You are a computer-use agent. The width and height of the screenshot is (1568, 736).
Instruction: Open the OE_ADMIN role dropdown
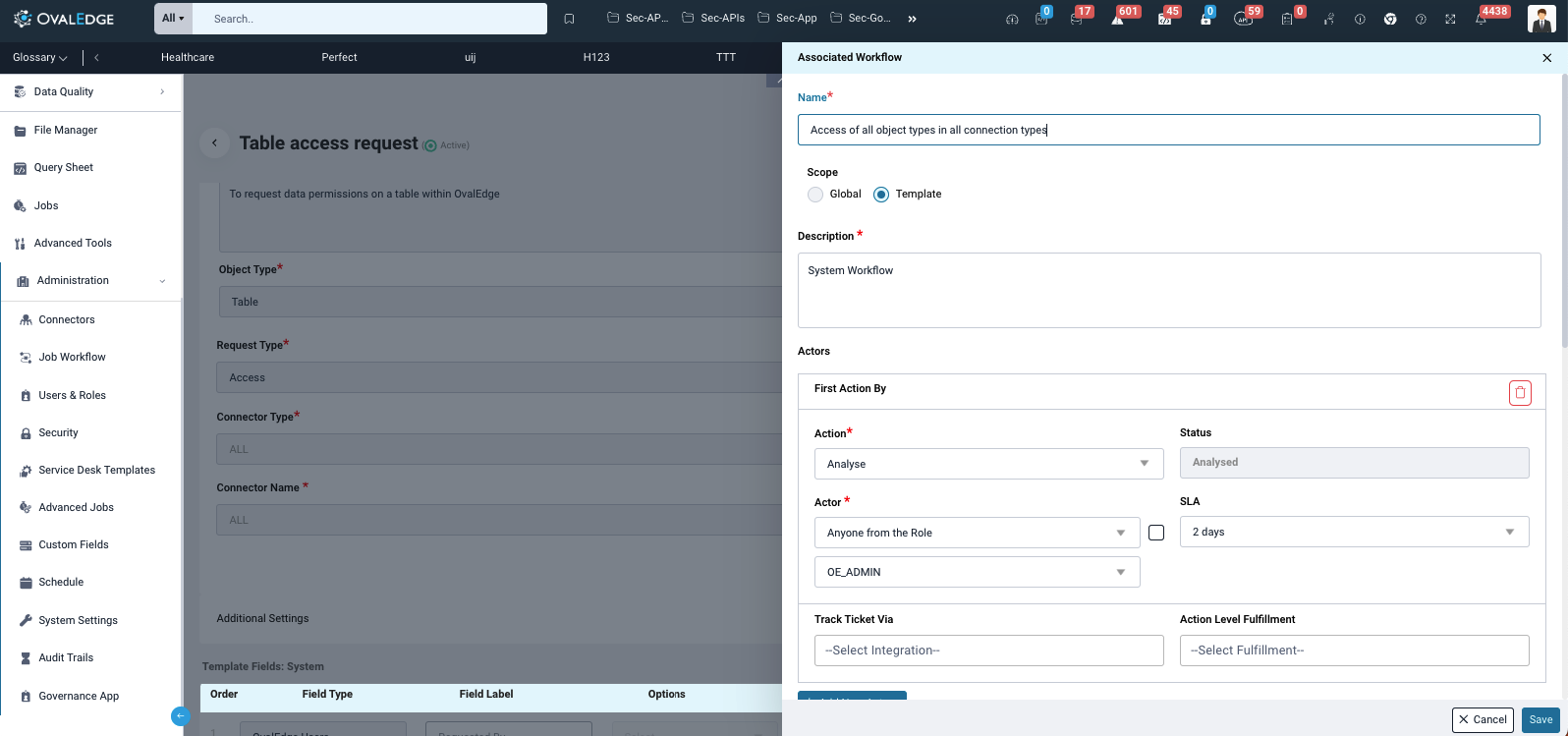click(x=977, y=572)
